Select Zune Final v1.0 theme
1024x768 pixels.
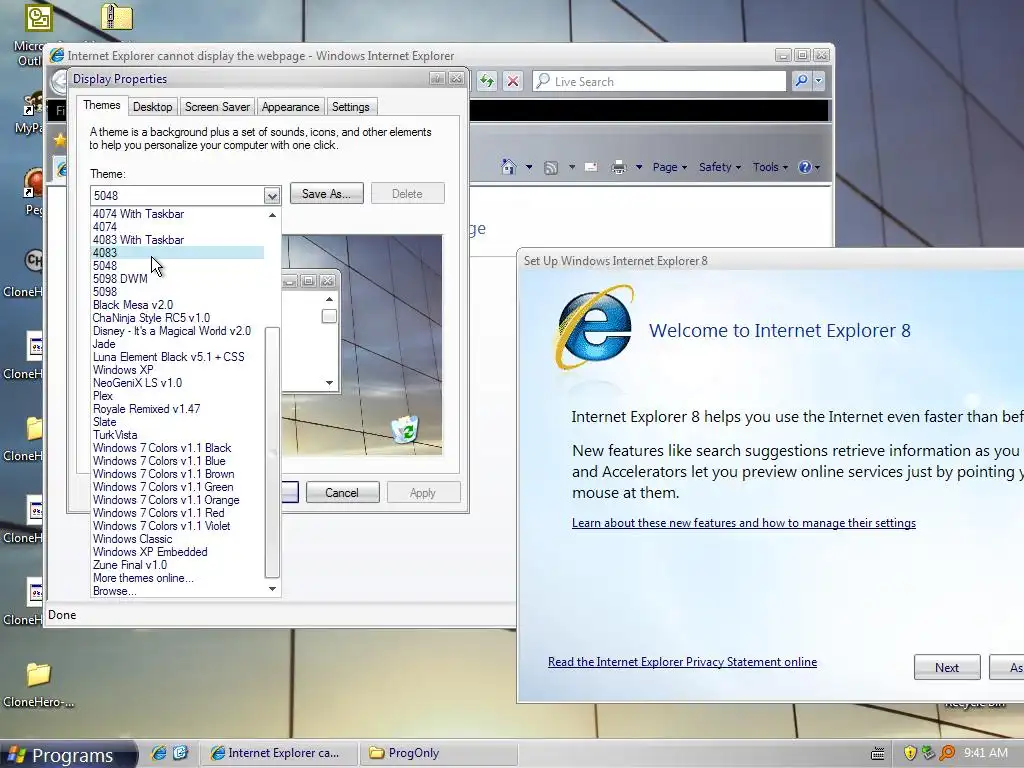(178, 565)
